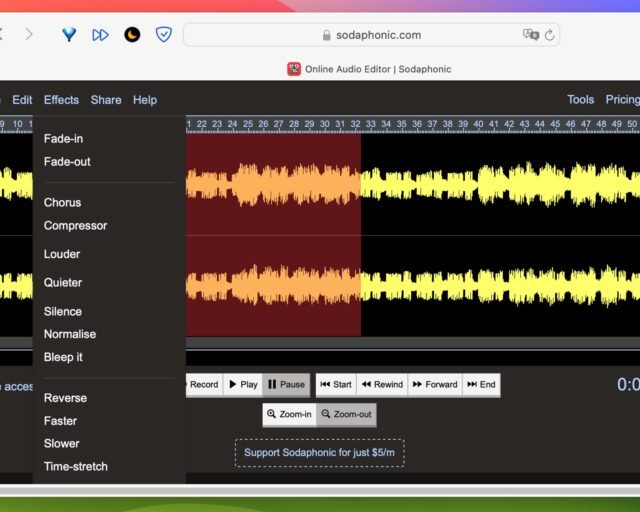Skip Forward in the audio
Screen dimensions: 640x512
pyautogui.click(x=435, y=384)
